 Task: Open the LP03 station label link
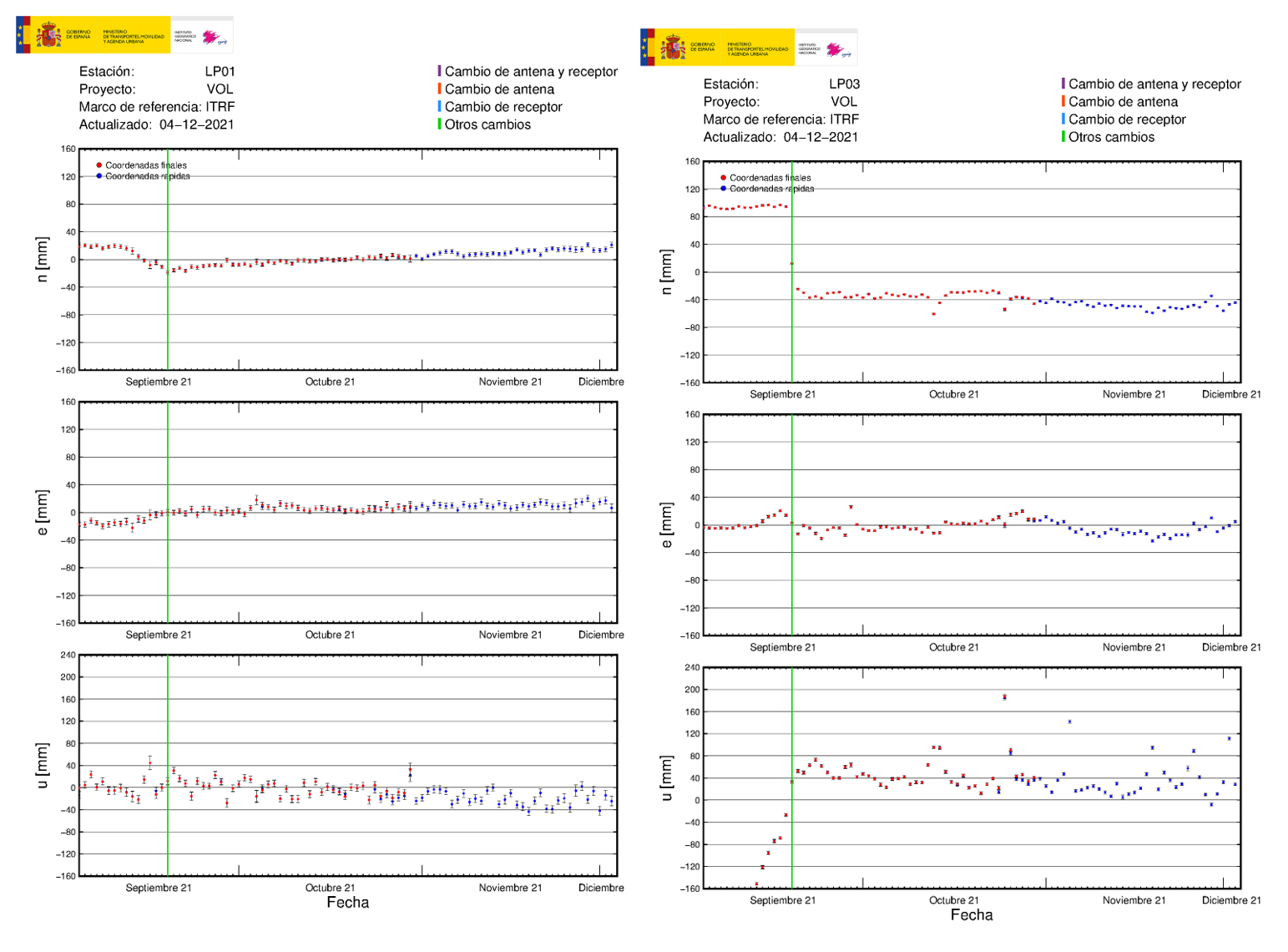846,84
